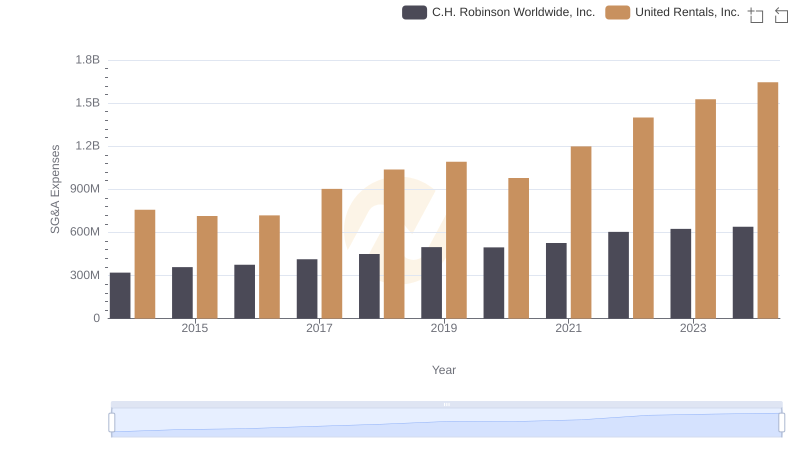Image resolution: width=800 pixels, height=461 pixels.
Task: Click United Rentals bar for 2023
Action: (x=705, y=208)
